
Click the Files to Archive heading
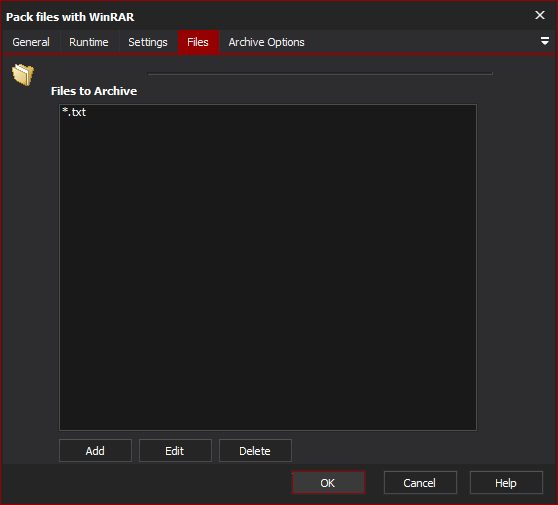94,91
